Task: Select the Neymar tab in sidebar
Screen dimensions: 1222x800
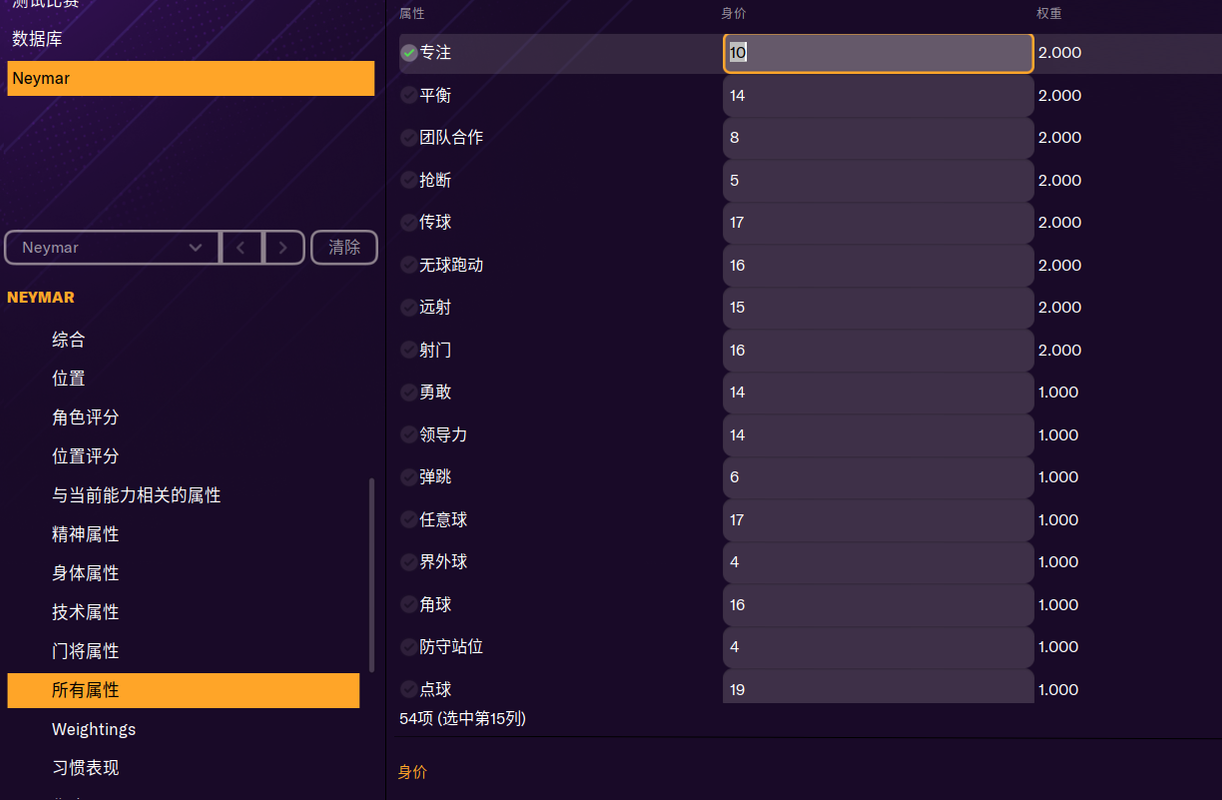Action: pos(191,79)
